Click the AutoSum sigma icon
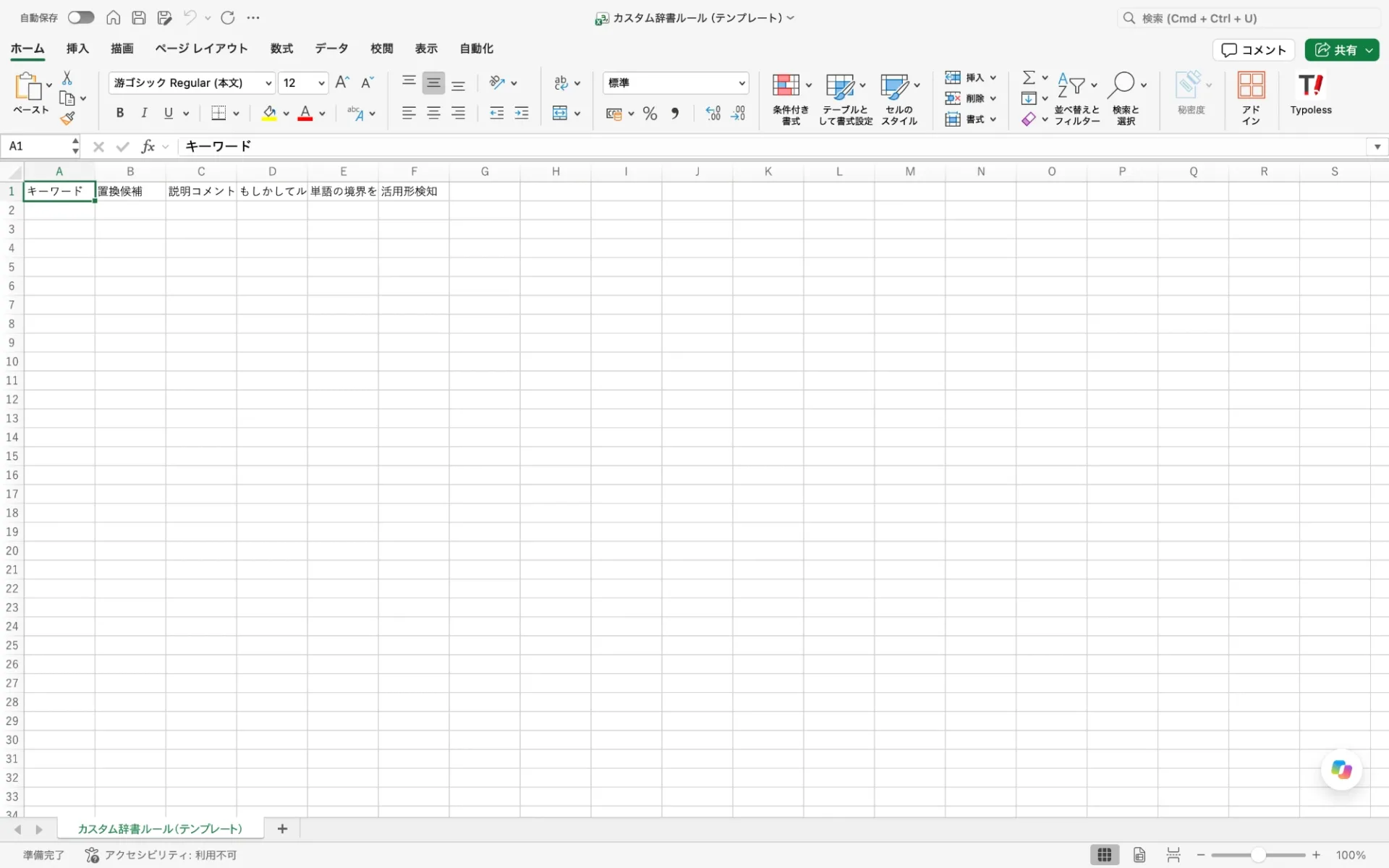Image resolution: width=1389 pixels, height=868 pixels. 1029,77
